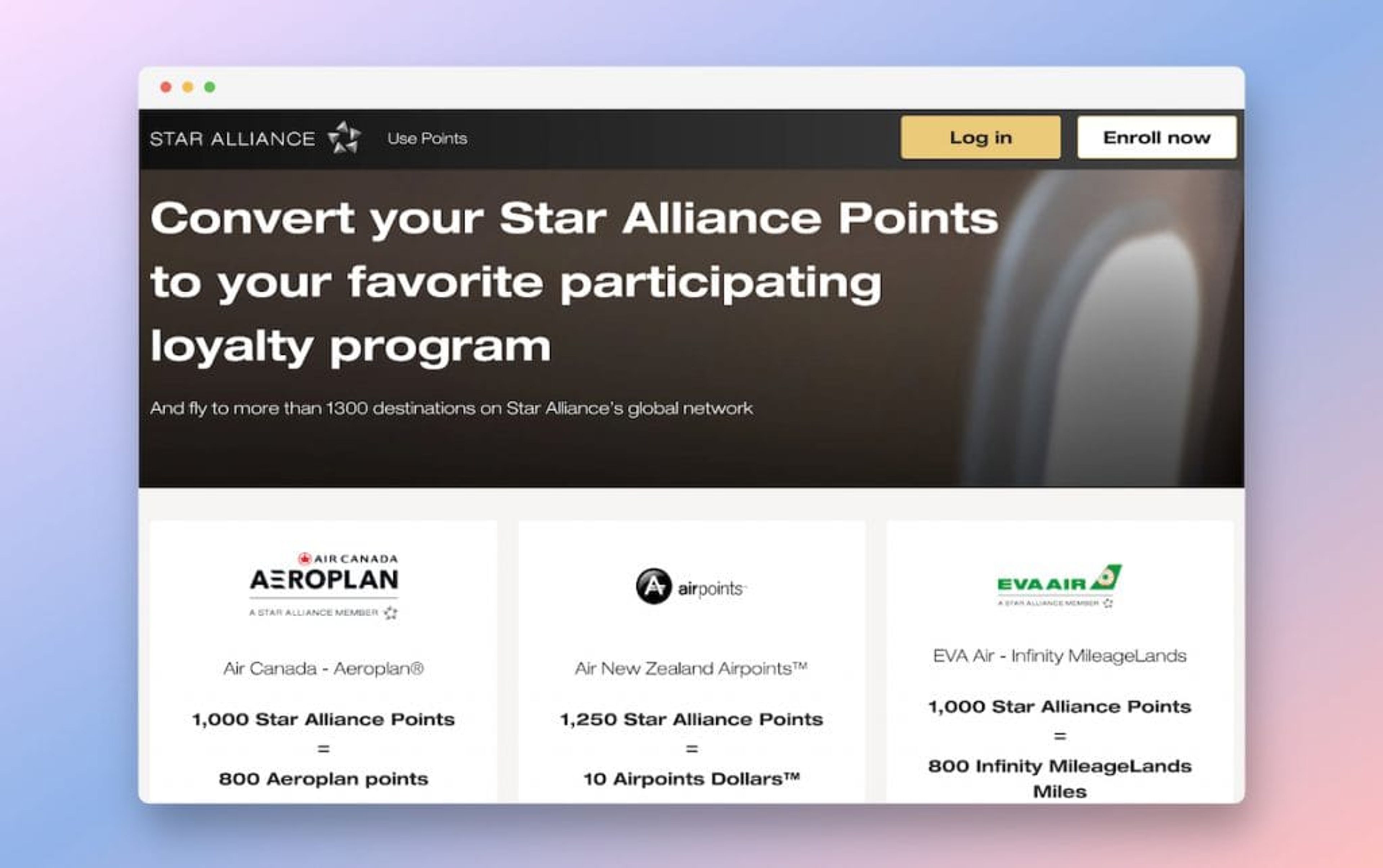Select the EVA Air - Infinity MileageLands title
The height and width of the screenshot is (868, 1383).
(1060, 656)
